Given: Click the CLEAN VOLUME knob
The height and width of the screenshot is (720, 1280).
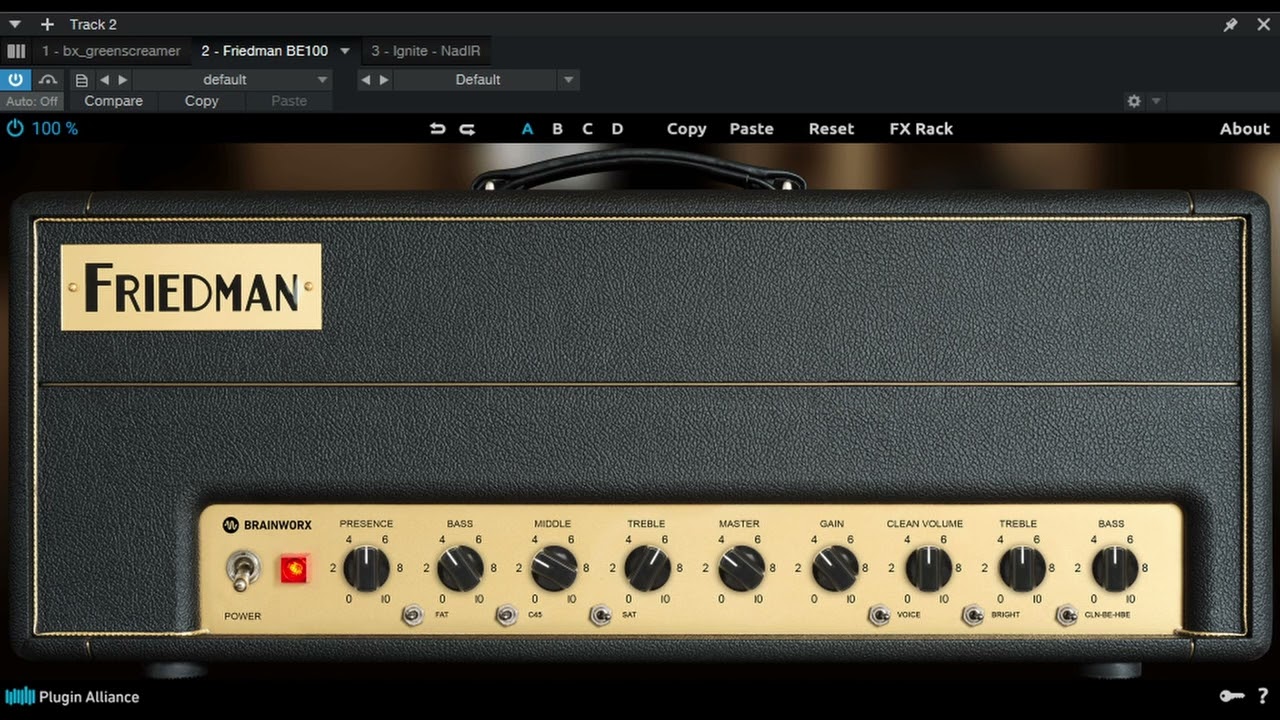Looking at the screenshot, I should click(928, 569).
